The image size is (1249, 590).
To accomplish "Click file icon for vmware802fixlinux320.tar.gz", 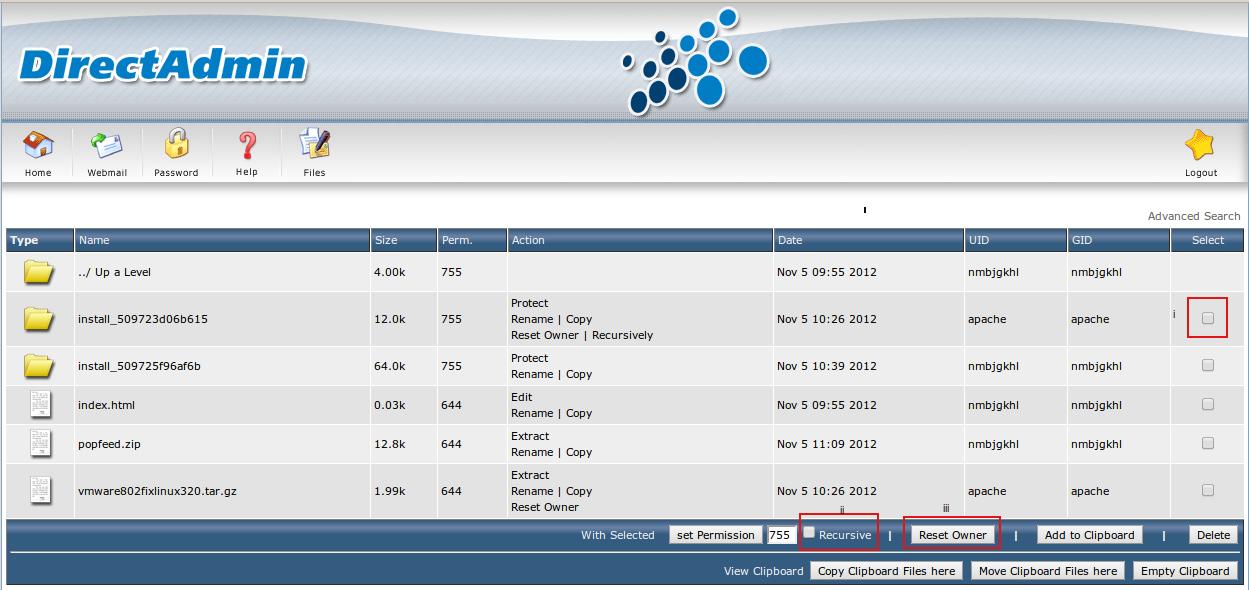I will (40, 491).
